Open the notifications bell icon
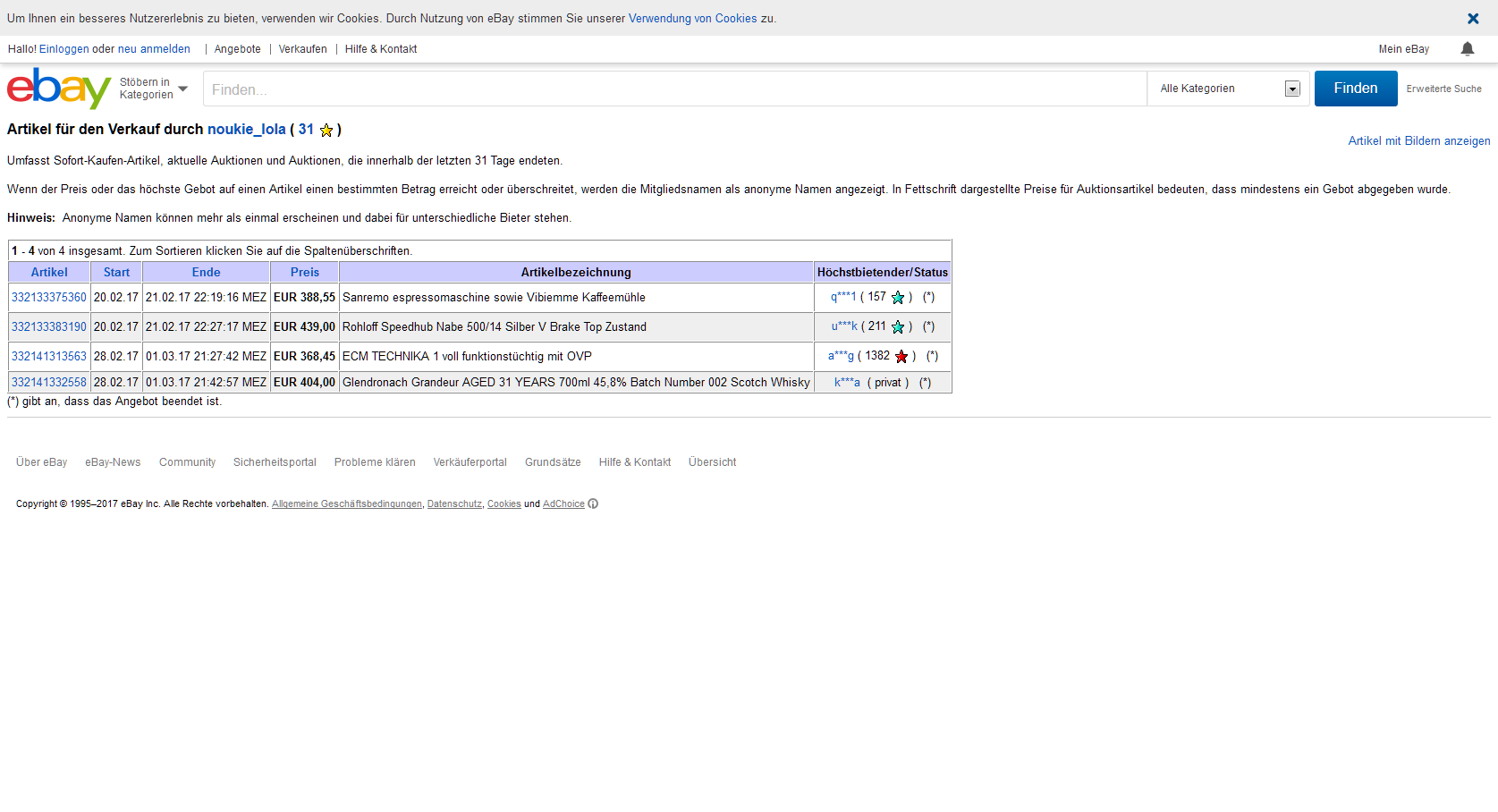This screenshot has width=1498, height=812. (x=1468, y=49)
